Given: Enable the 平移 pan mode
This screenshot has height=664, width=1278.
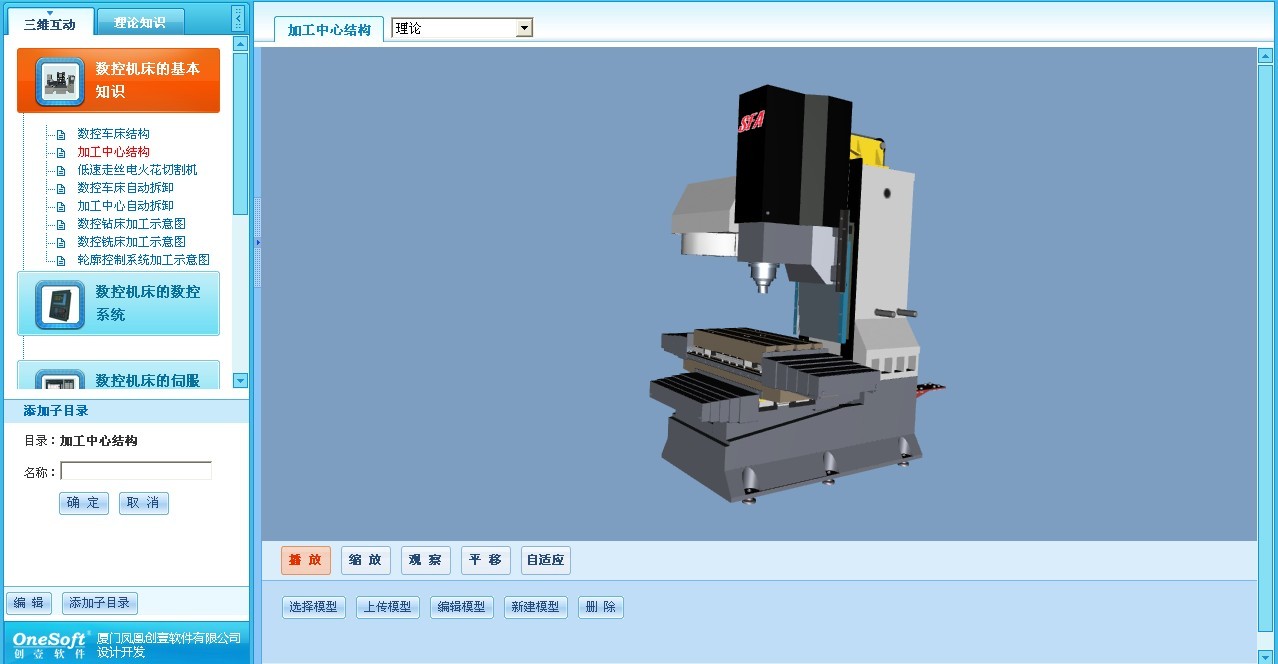Looking at the screenshot, I should point(486,560).
